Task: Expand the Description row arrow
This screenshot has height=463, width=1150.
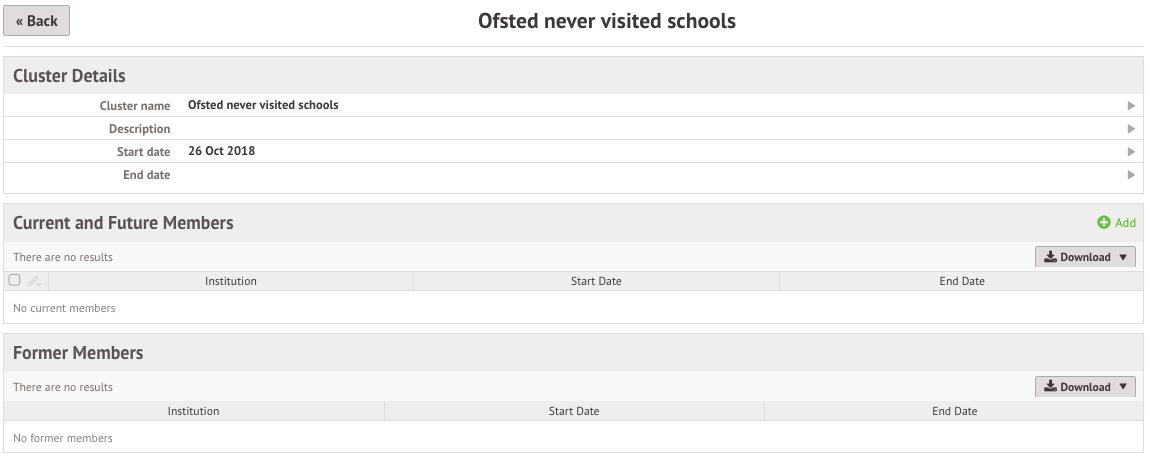Action: coord(1132,129)
